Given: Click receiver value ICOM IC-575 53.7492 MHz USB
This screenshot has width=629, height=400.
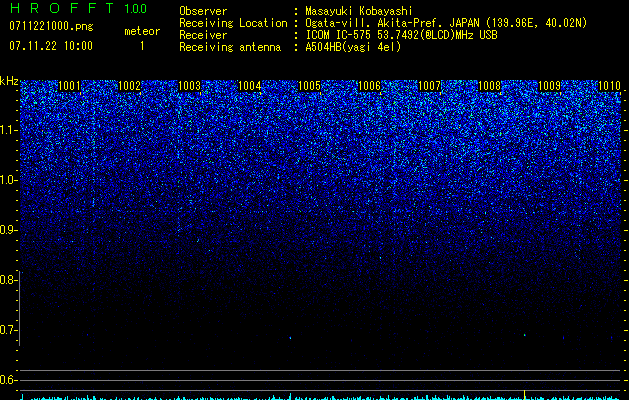Looking at the screenshot, I should (x=401, y=35).
